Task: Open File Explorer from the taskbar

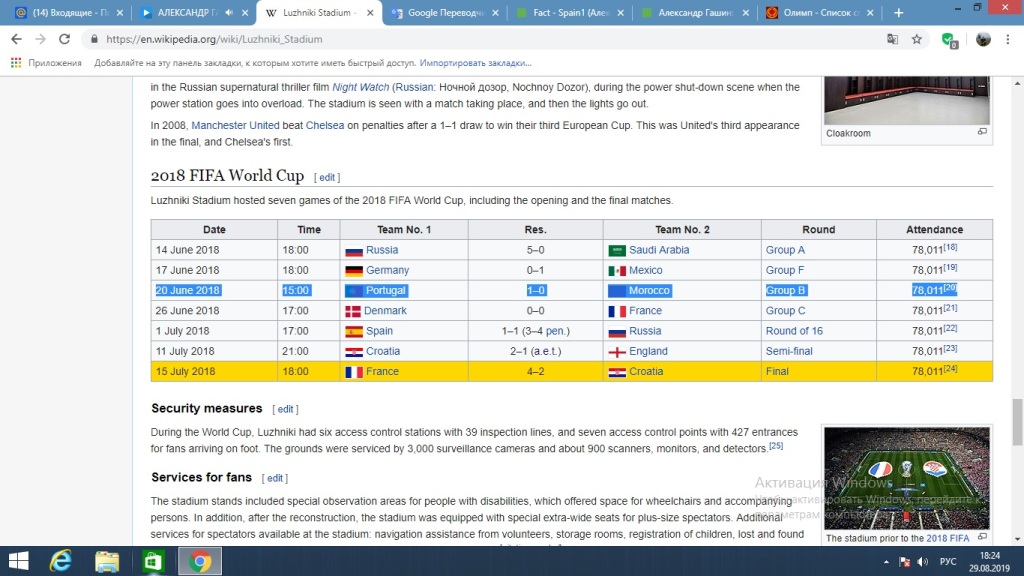Action: pyautogui.click(x=107, y=561)
